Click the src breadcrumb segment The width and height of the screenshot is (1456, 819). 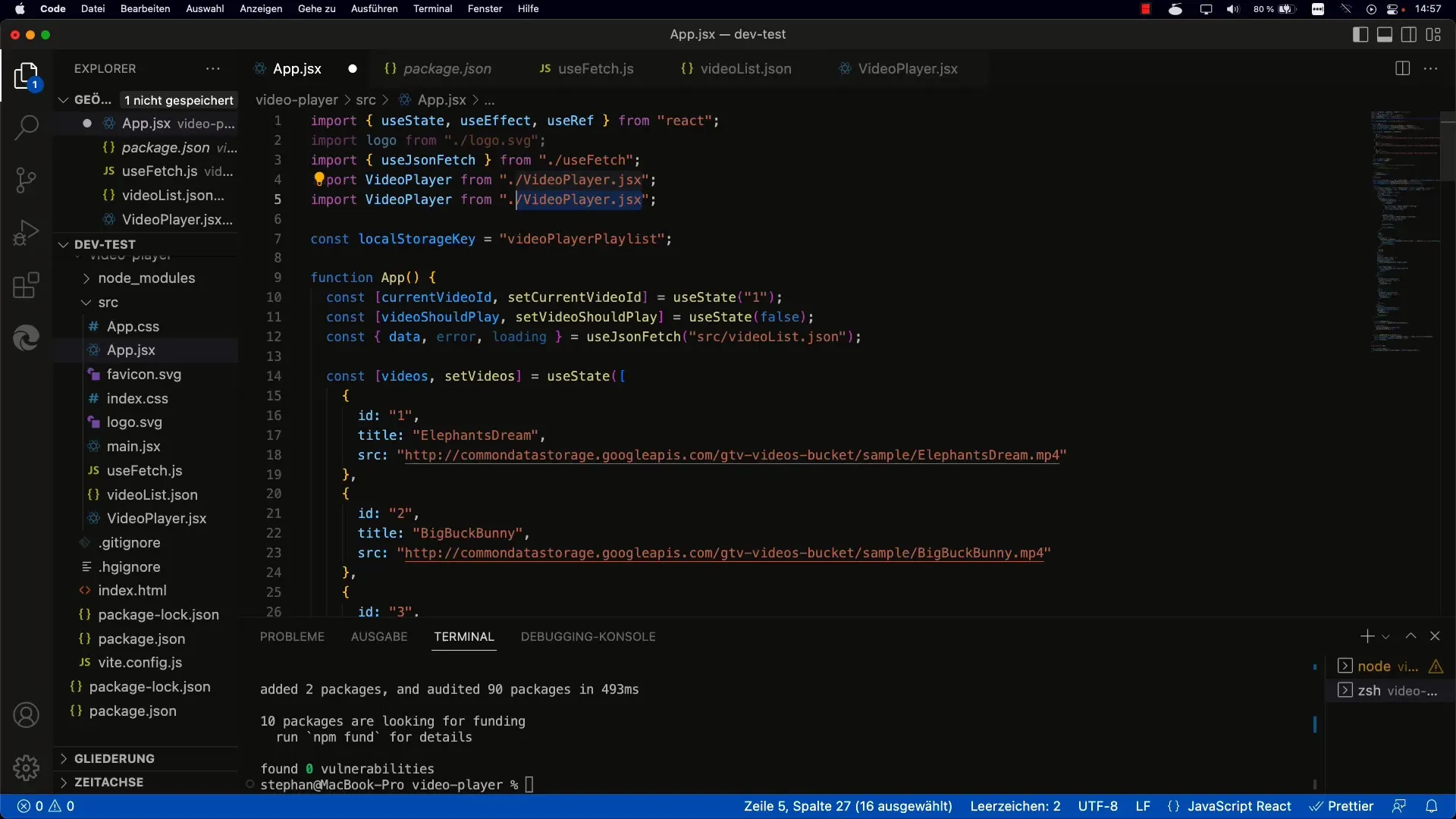pyautogui.click(x=366, y=99)
